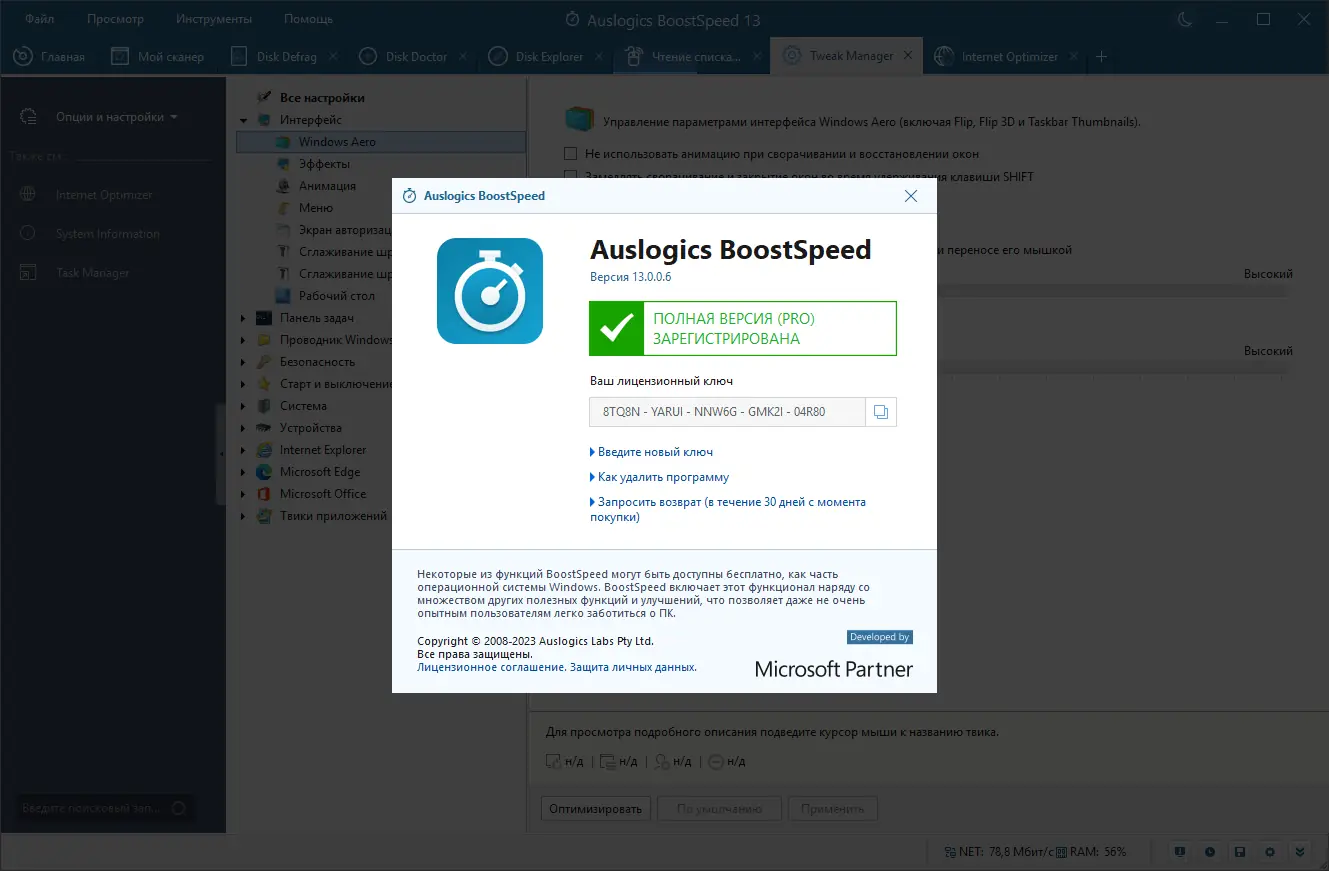Screen dimensions: 1329x871
Task: Switch to the Disk Doctor tab
Action: [403, 57]
